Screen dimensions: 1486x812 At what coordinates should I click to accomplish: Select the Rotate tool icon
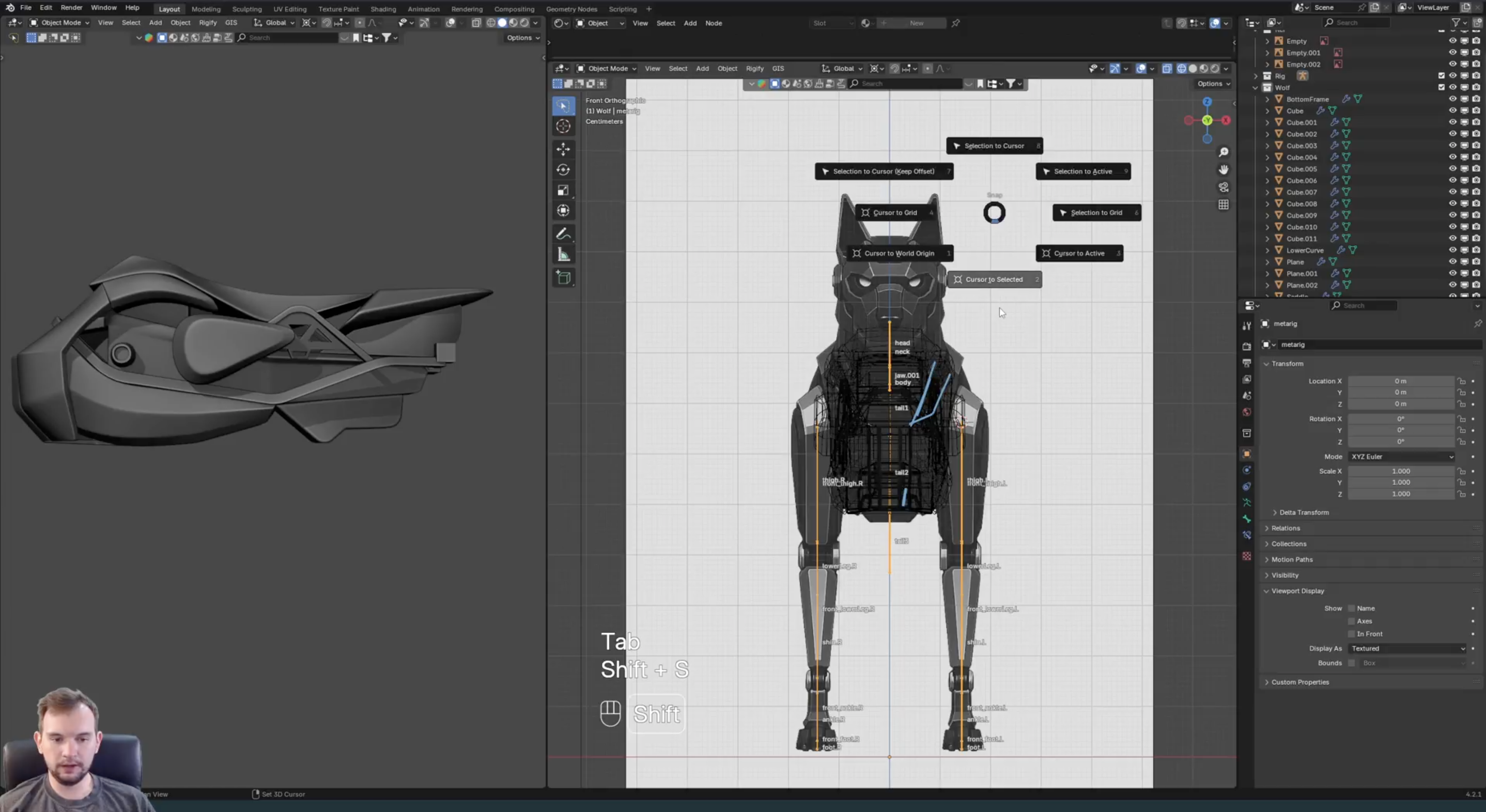click(x=563, y=169)
